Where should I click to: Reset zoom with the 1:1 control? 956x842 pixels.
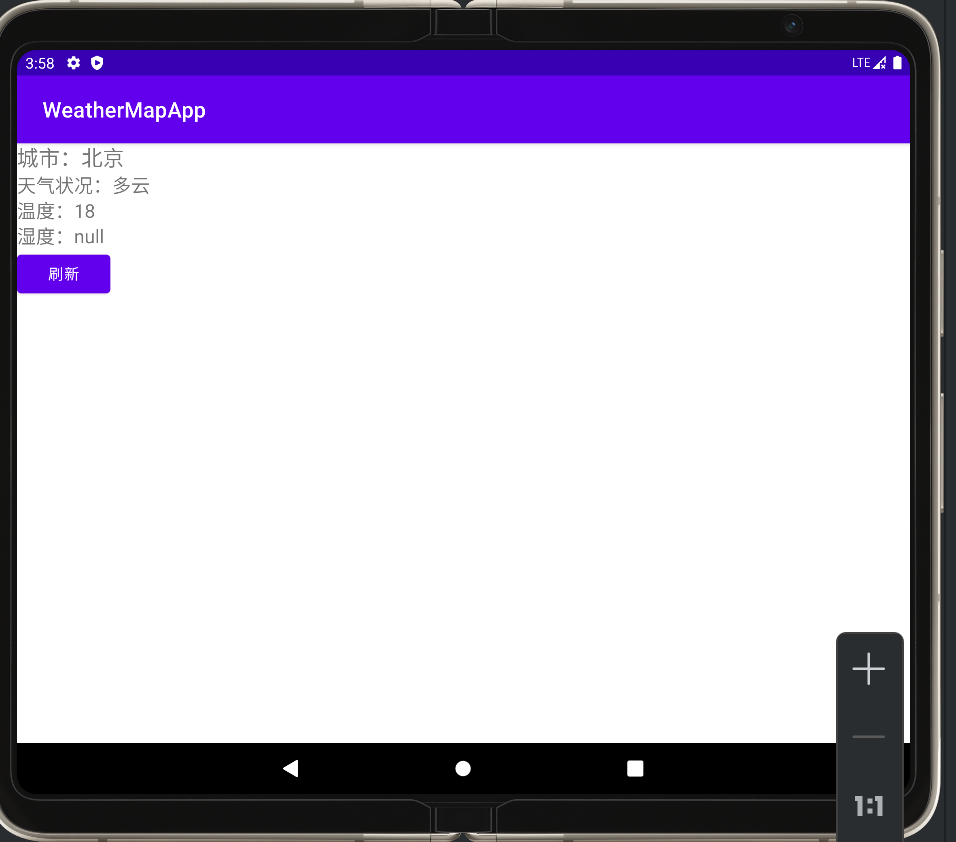point(868,805)
